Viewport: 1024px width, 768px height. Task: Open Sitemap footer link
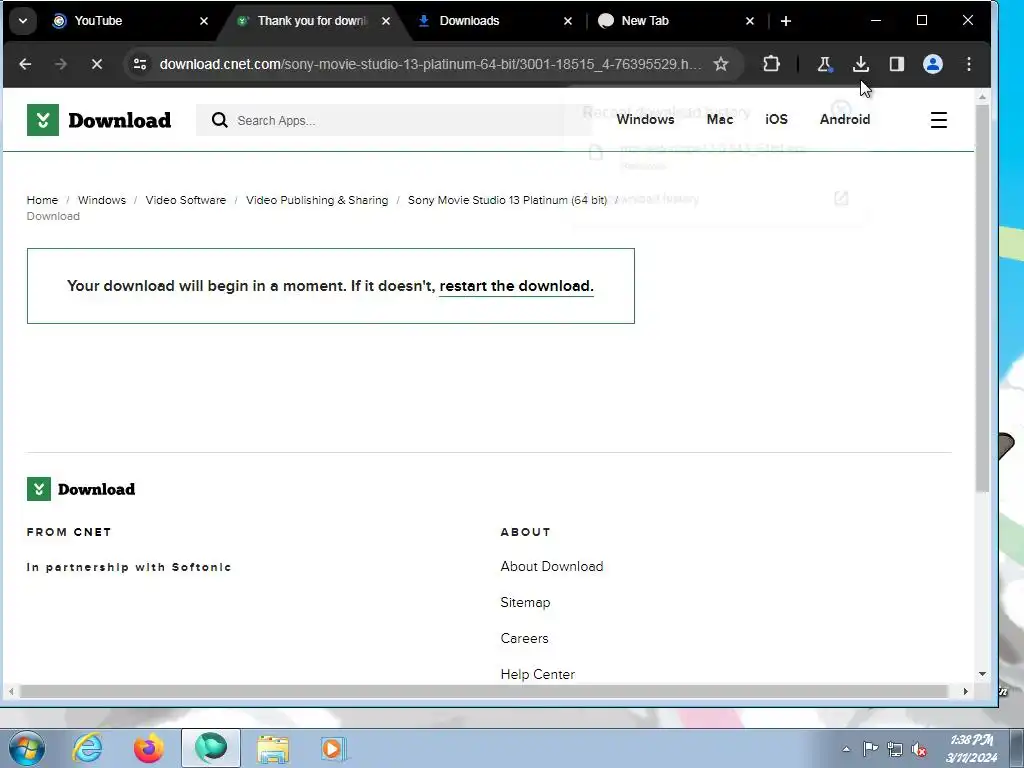525,602
